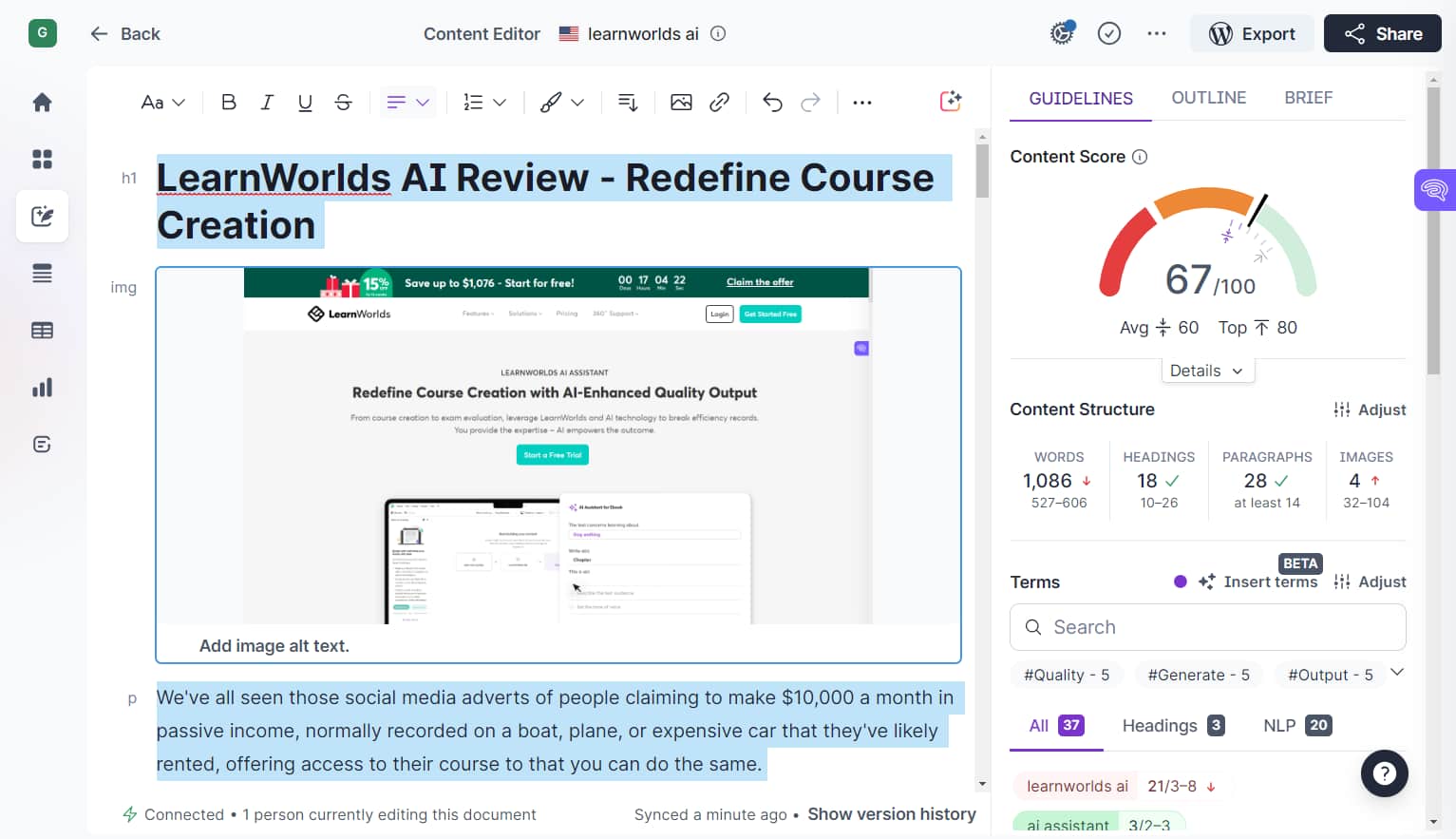Image resolution: width=1456 pixels, height=839 pixels.
Task: Open the table view sidebar icon
Action: [x=42, y=331]
